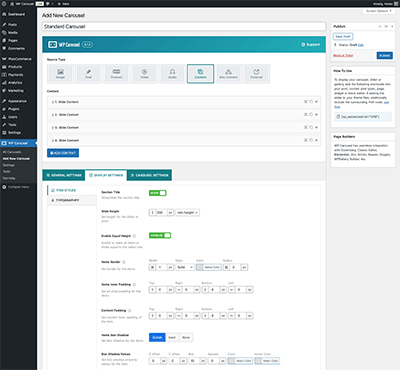Expand the 3. Slide Content row
The width and height of the screenshot is (400, 370).
pyautogui.click(x=184, y=128)
